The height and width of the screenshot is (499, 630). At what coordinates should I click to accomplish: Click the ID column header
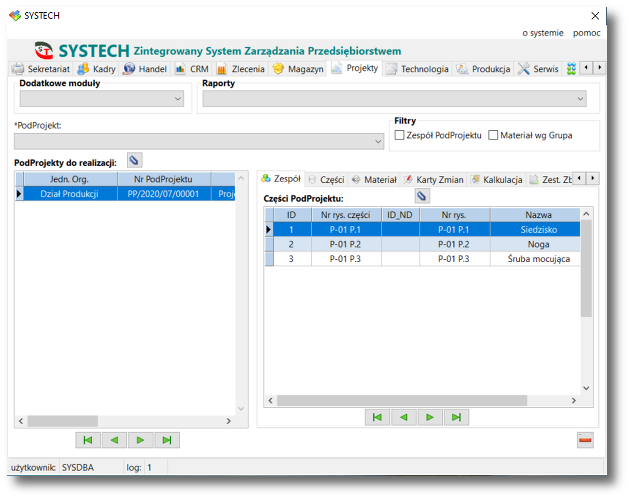click(292, 215)
